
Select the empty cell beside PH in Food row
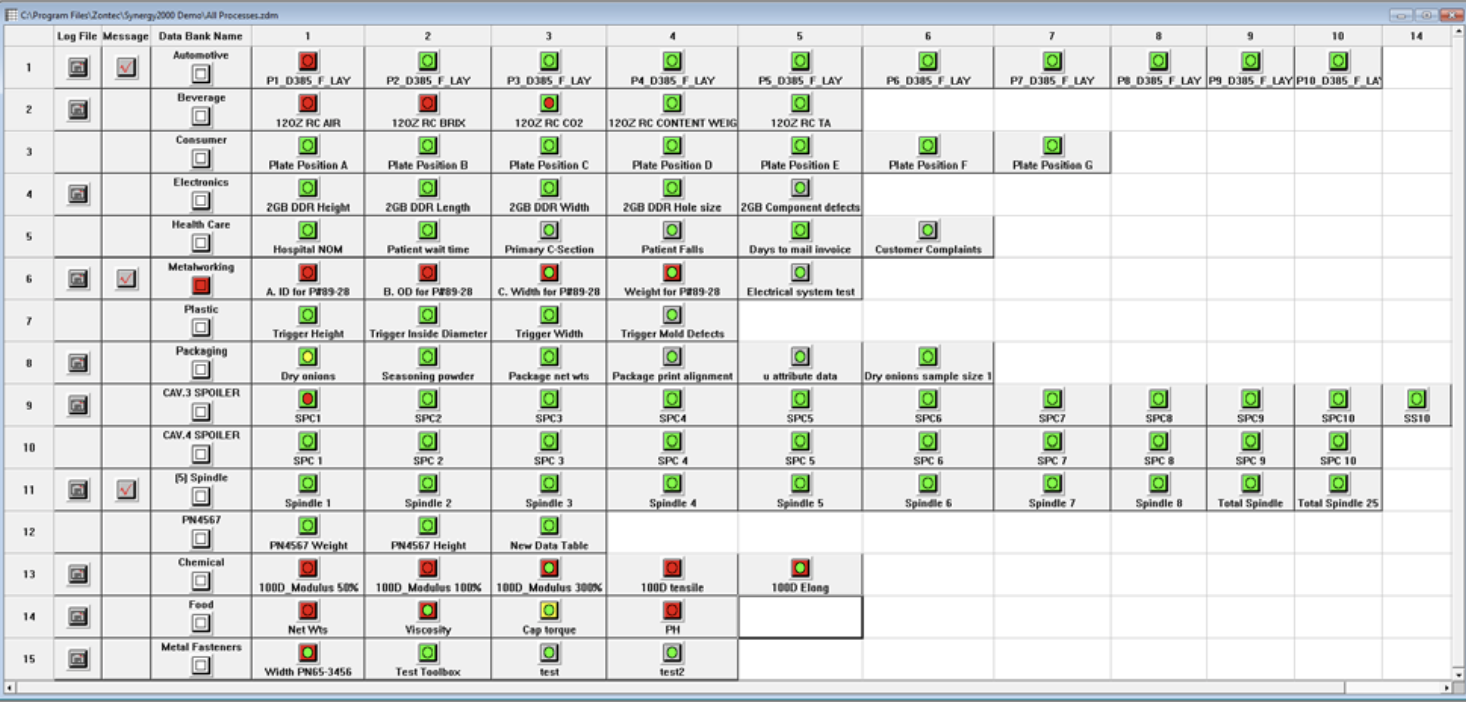point(800,617)
